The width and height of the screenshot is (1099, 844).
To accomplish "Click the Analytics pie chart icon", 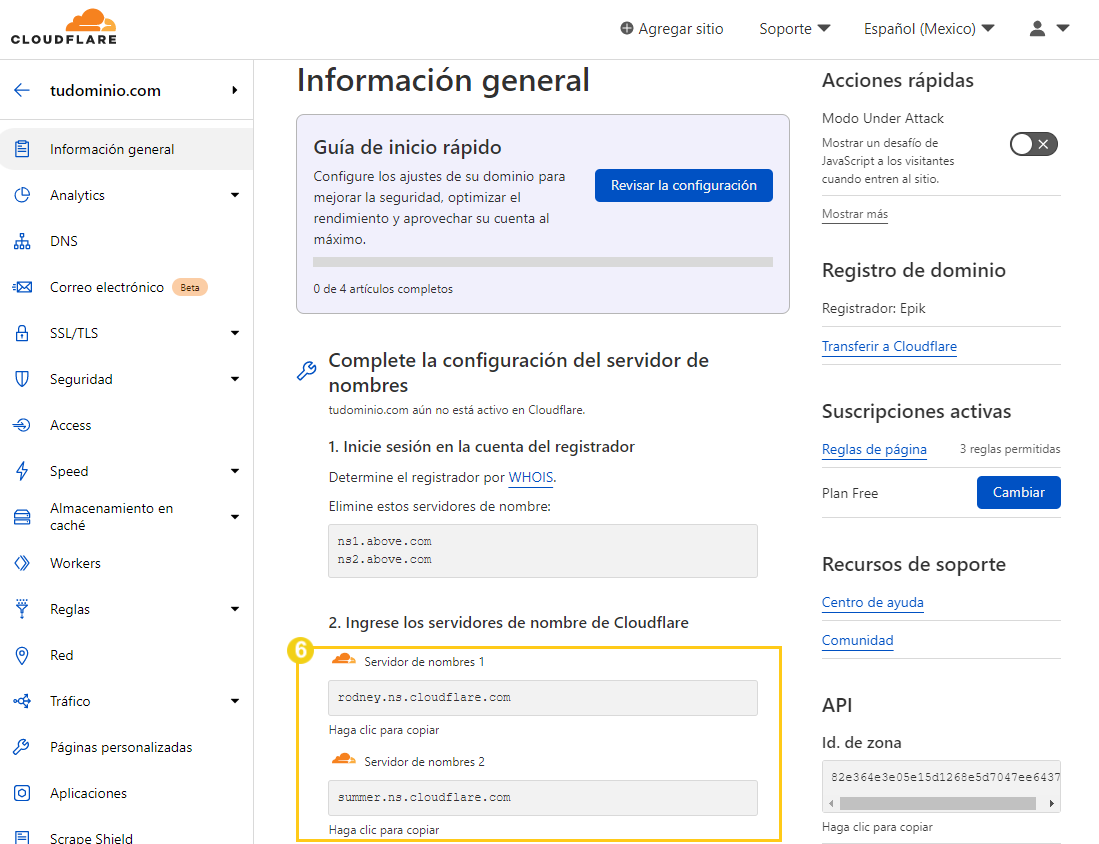I will coord(22,195).
